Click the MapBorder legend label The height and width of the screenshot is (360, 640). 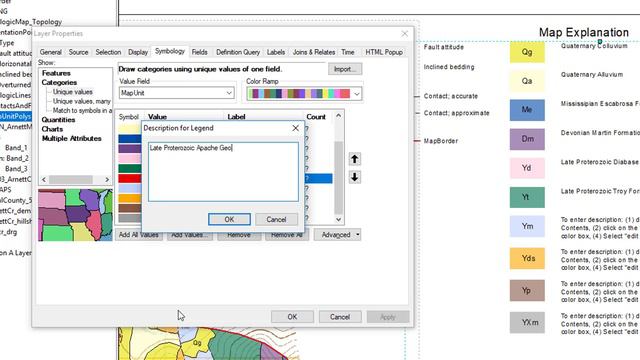coord(441,141)
